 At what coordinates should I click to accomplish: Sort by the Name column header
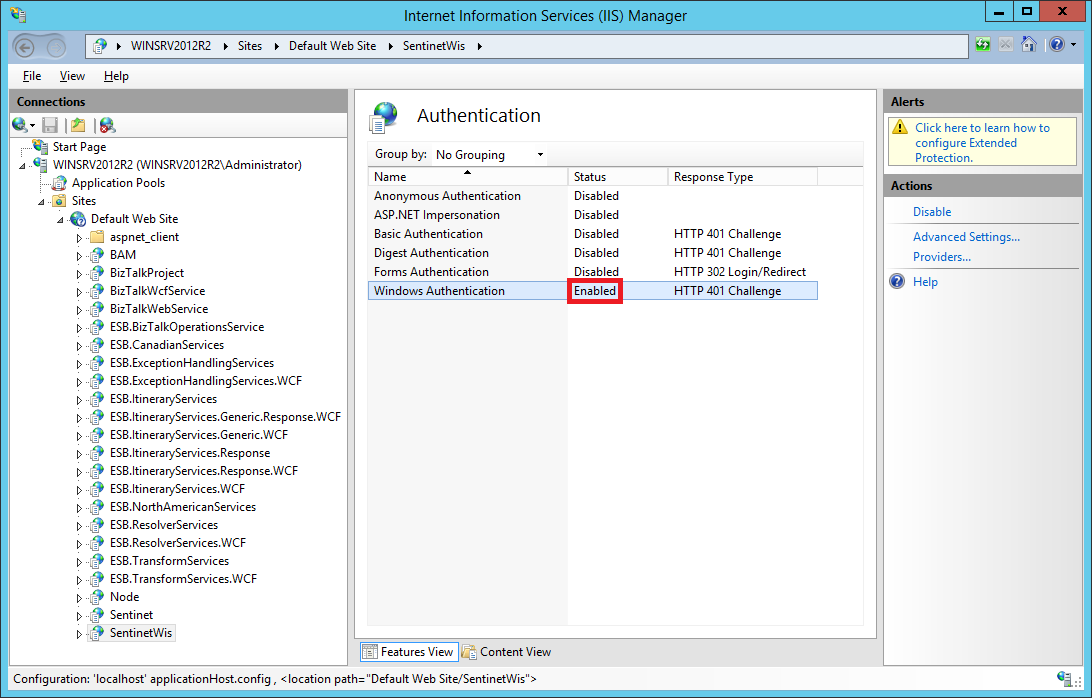click(467, 177)
